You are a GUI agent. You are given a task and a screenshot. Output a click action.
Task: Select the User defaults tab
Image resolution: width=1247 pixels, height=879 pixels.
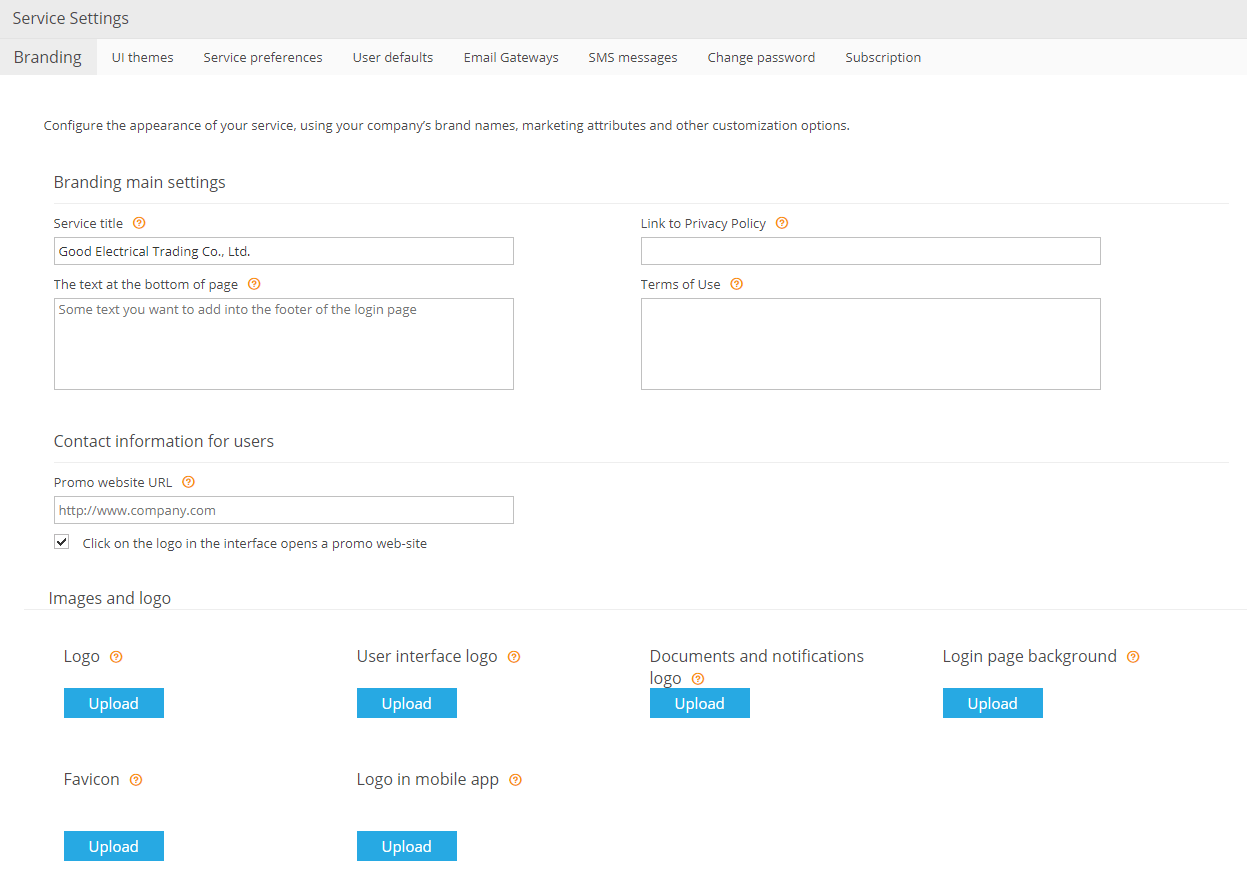tap(393, 57)
